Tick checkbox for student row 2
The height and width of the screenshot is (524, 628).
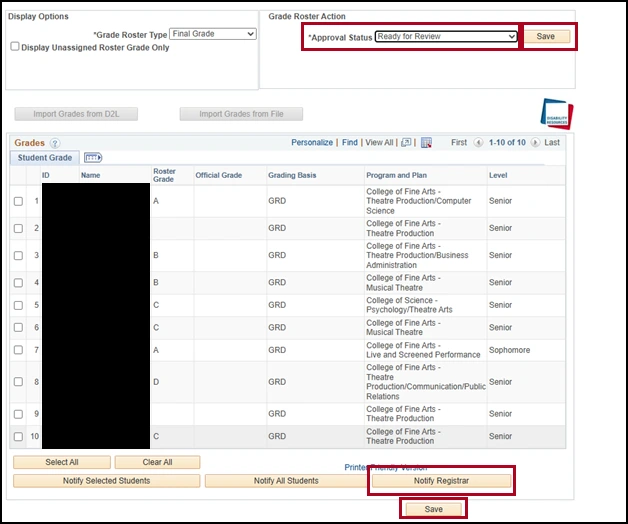click(18, 228)
